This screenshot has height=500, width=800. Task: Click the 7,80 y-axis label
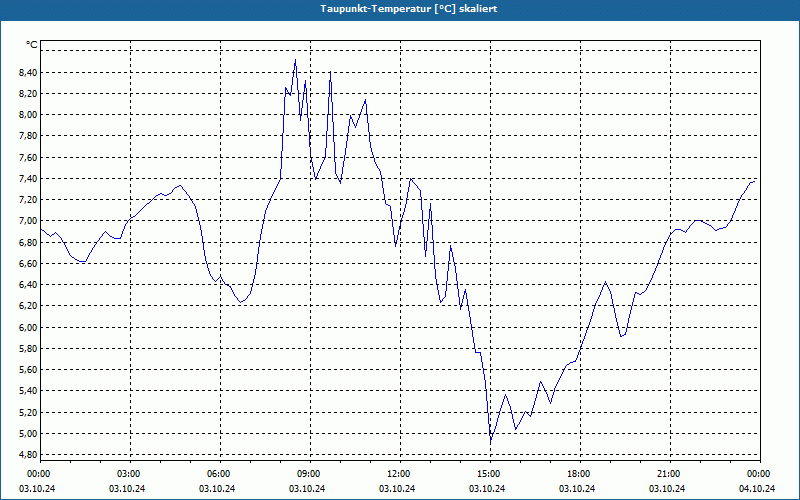[28, 136]
